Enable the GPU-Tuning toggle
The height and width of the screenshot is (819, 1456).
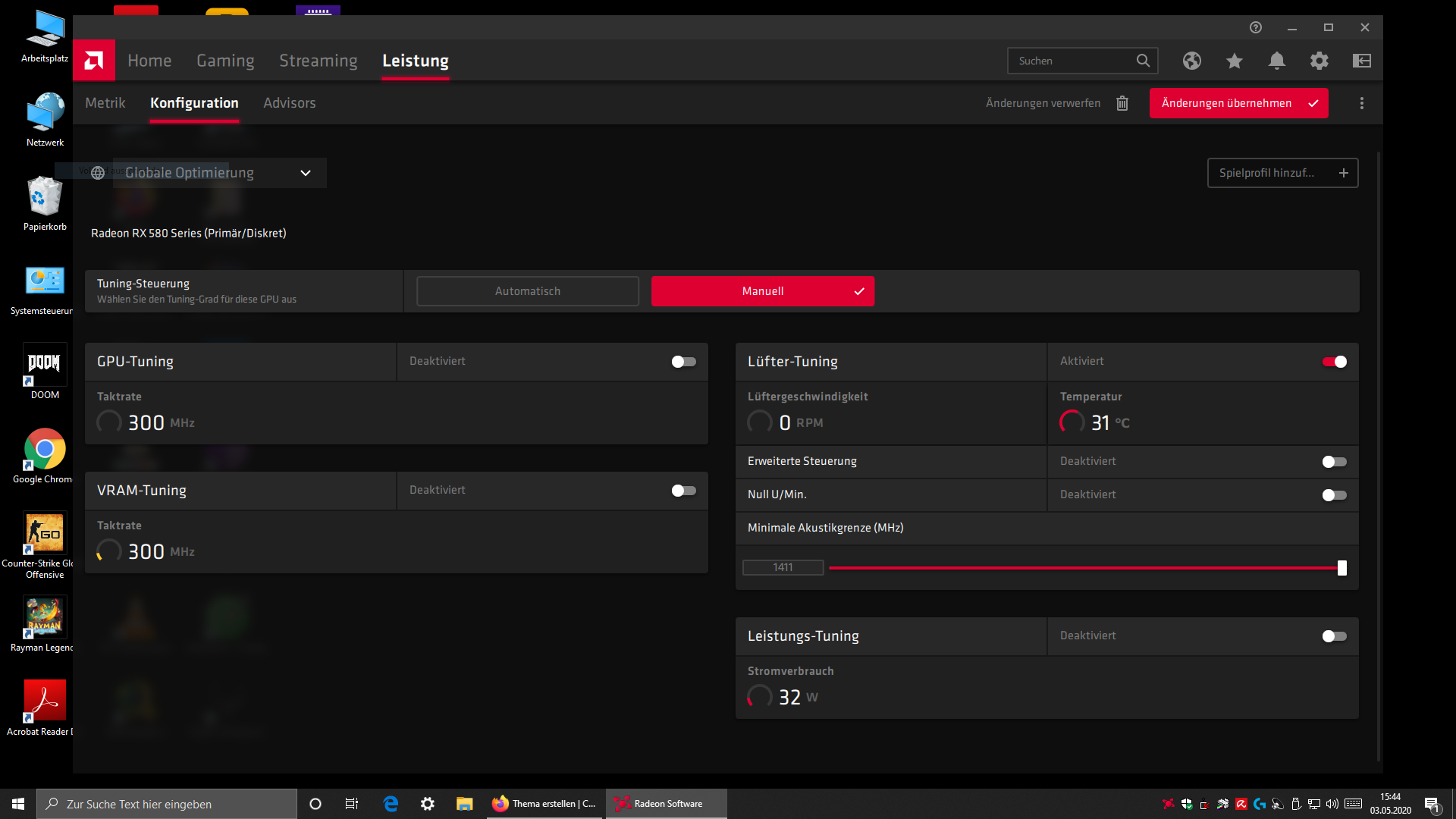(683, 362)
